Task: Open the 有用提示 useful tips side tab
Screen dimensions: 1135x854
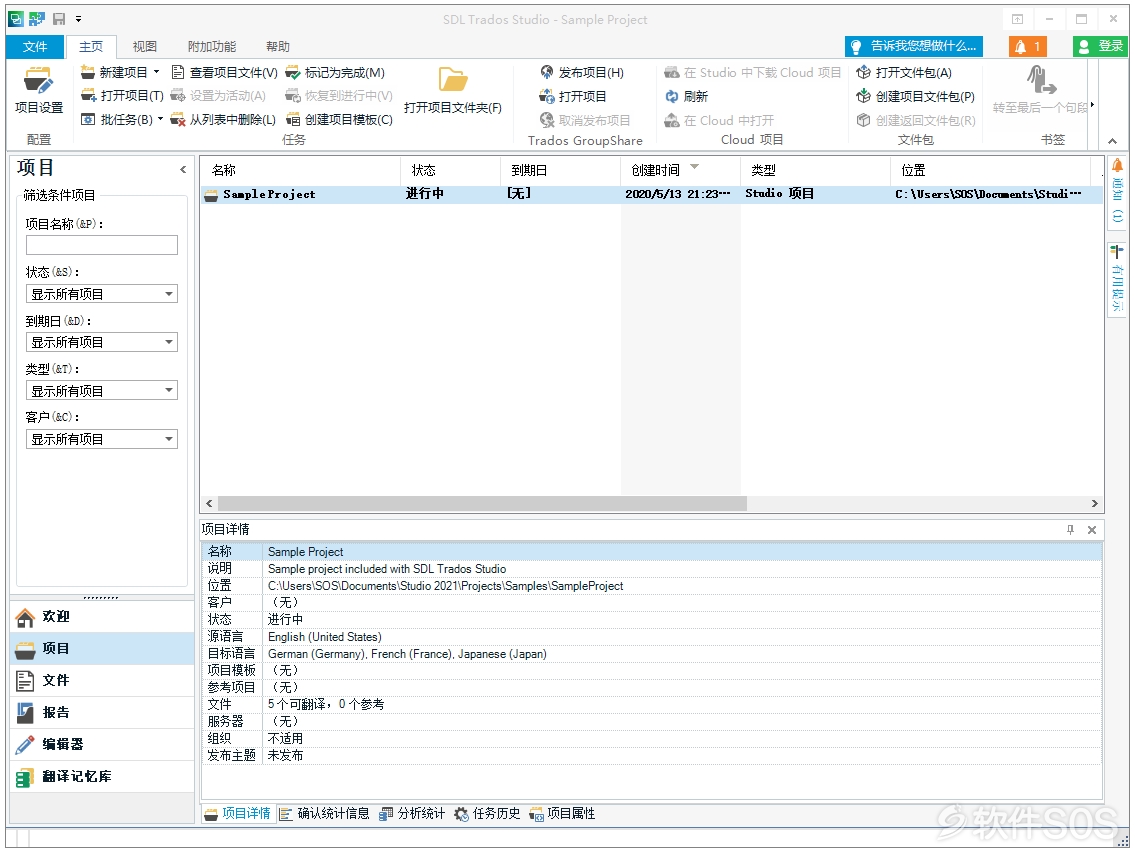Action: pos(1117,278)
